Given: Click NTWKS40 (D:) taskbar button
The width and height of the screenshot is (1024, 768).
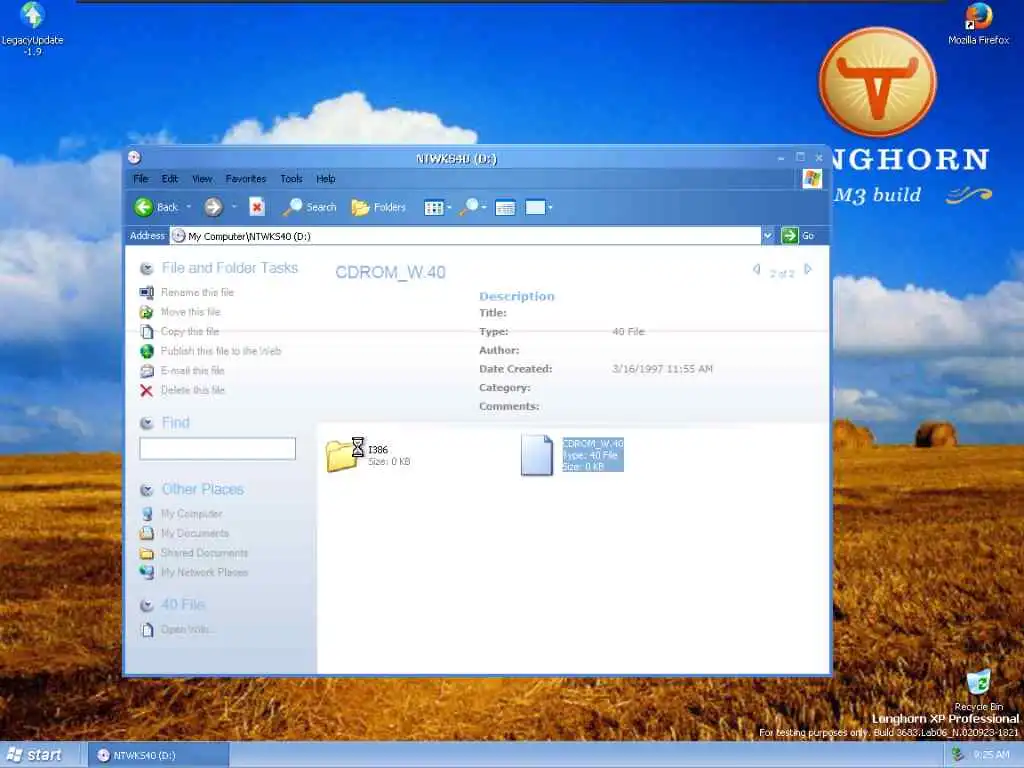Looking at the screenshot, I should pos(158,756).
